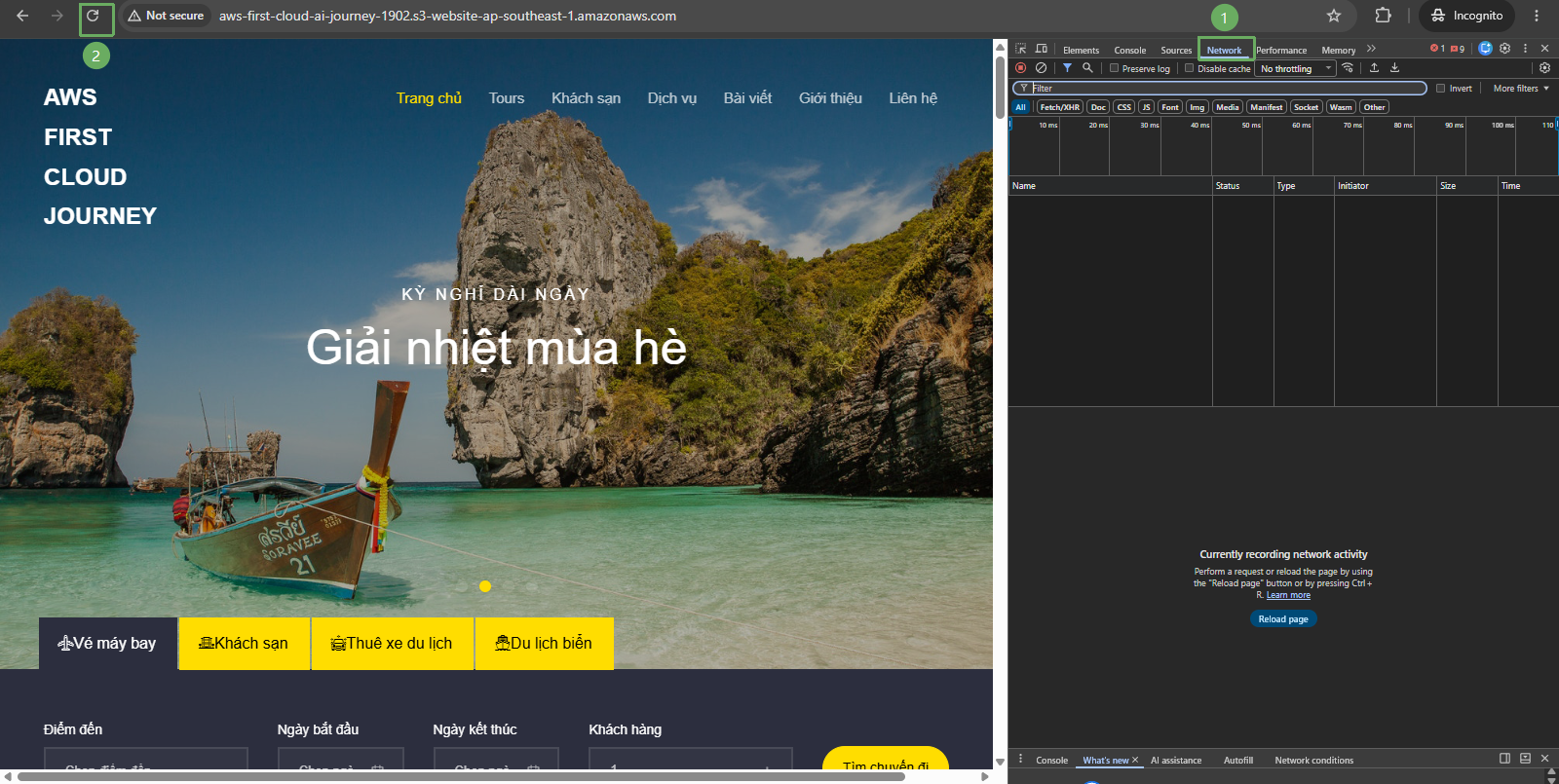Click the page's horizontal scrollbar
Screen dimensions: 1559x784
[x=461, y=776]
